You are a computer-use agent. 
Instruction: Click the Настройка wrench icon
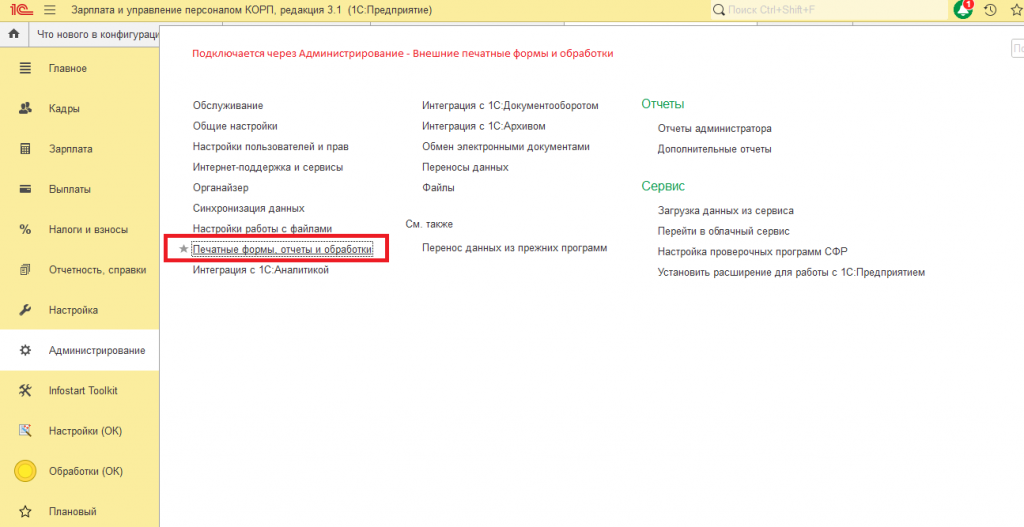[25, 310]
